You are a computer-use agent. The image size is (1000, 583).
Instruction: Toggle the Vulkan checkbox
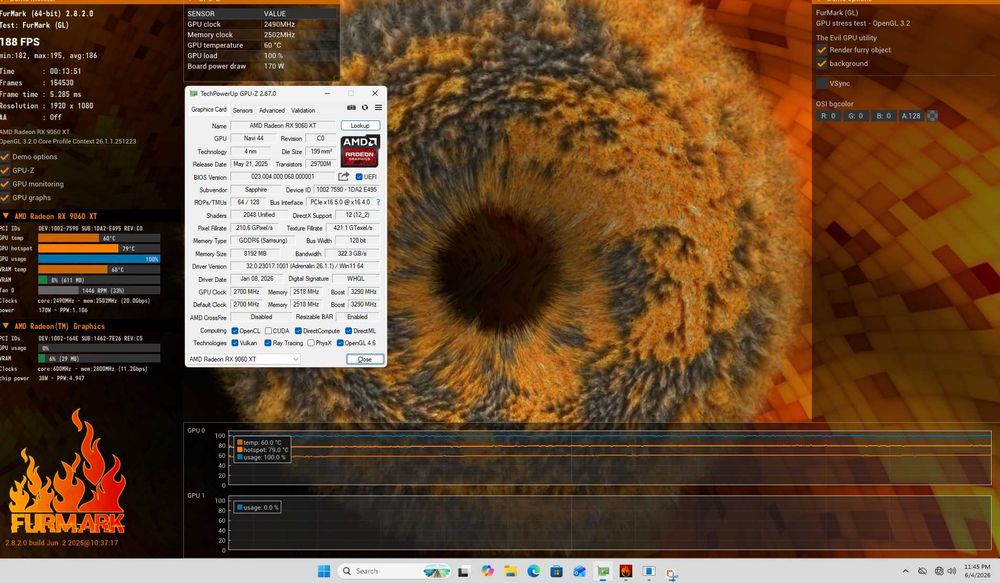[235, 343]
